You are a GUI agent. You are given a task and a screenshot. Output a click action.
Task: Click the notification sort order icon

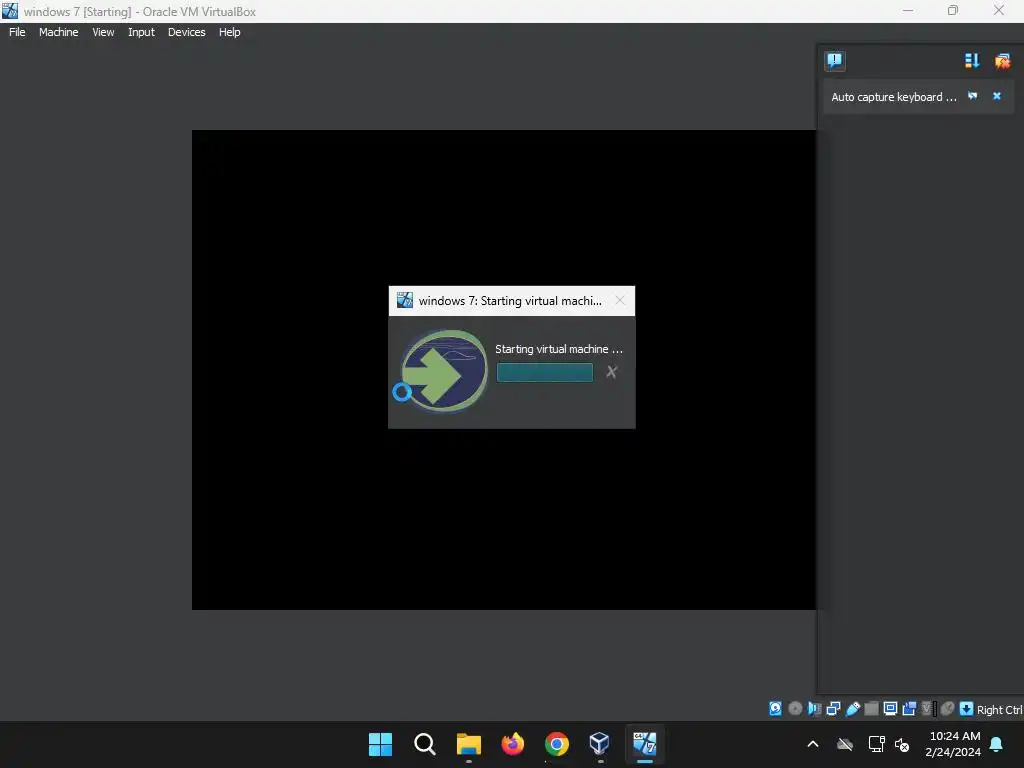(x=972, y=61)
